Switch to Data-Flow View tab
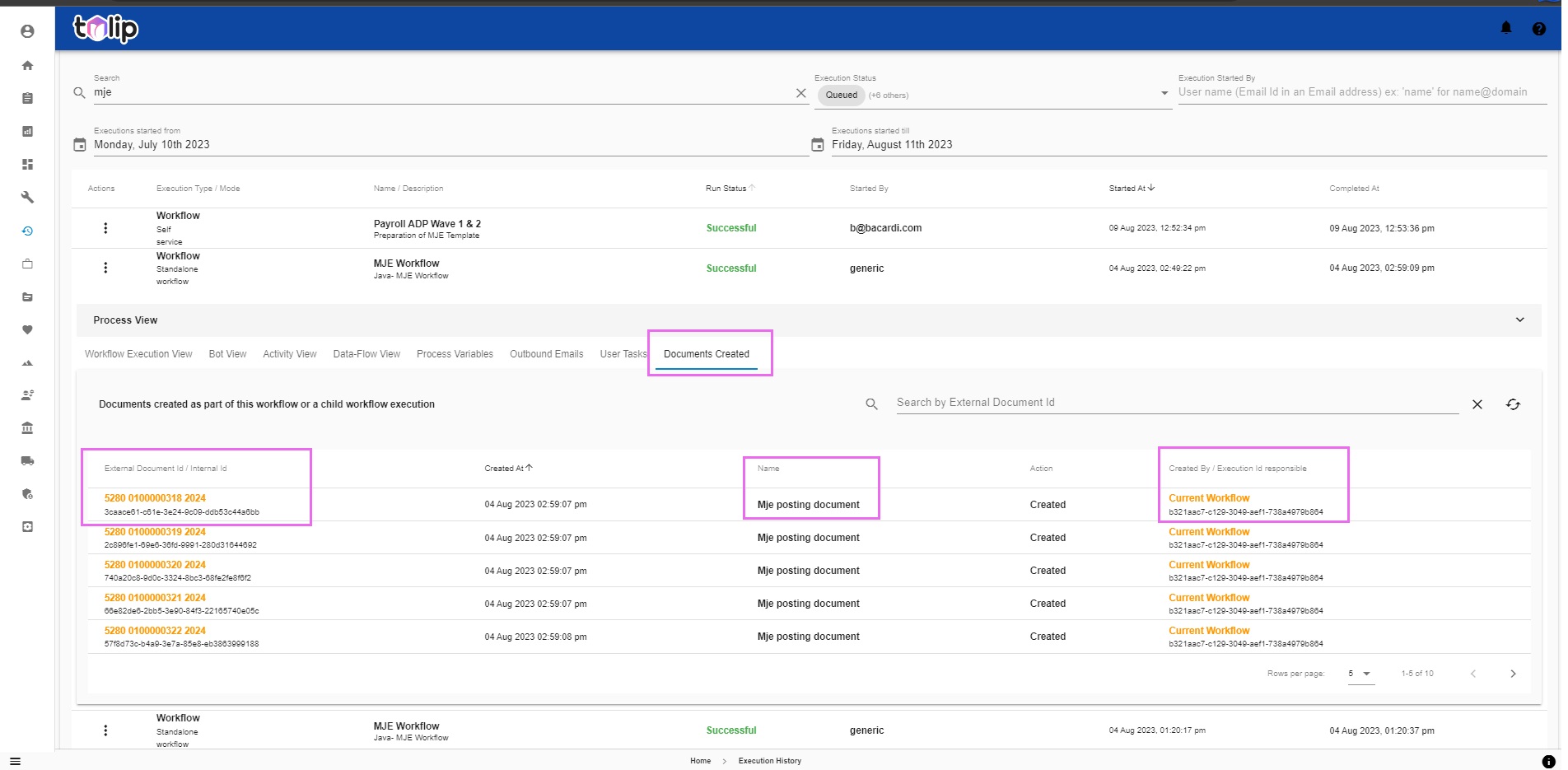 coord(366,354)
